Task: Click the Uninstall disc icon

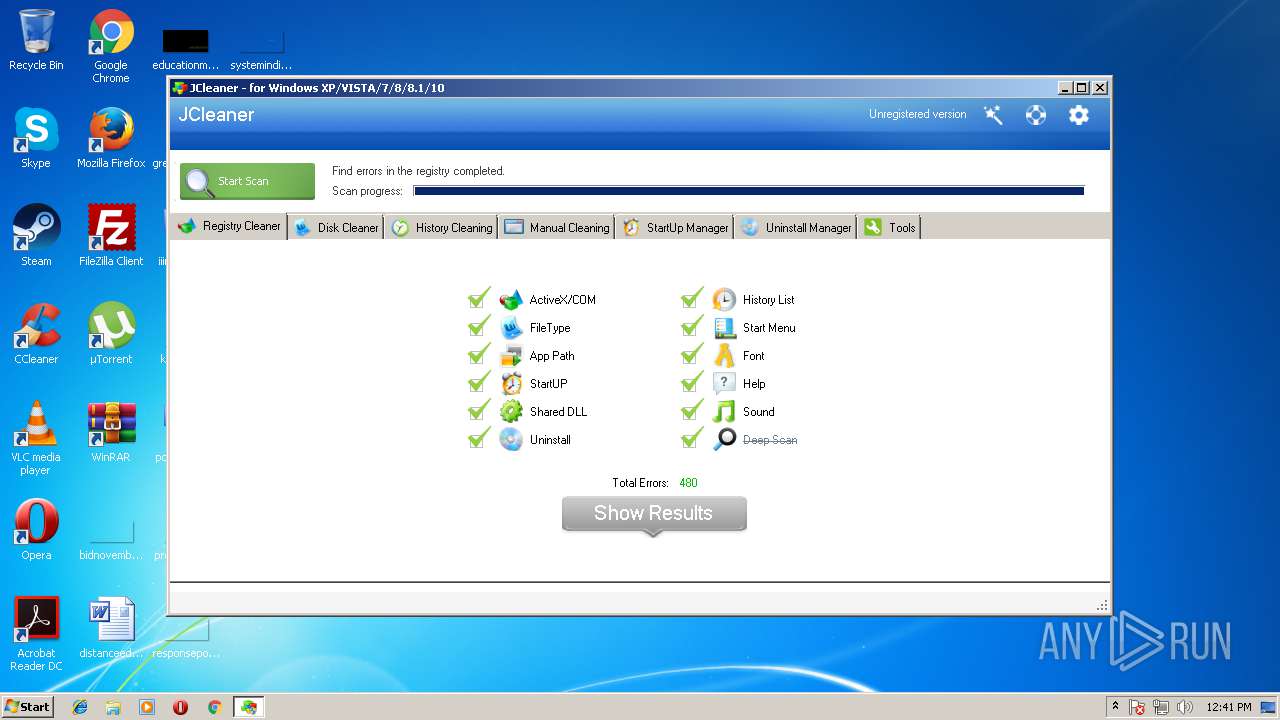Action: click(x=511, y=440)
